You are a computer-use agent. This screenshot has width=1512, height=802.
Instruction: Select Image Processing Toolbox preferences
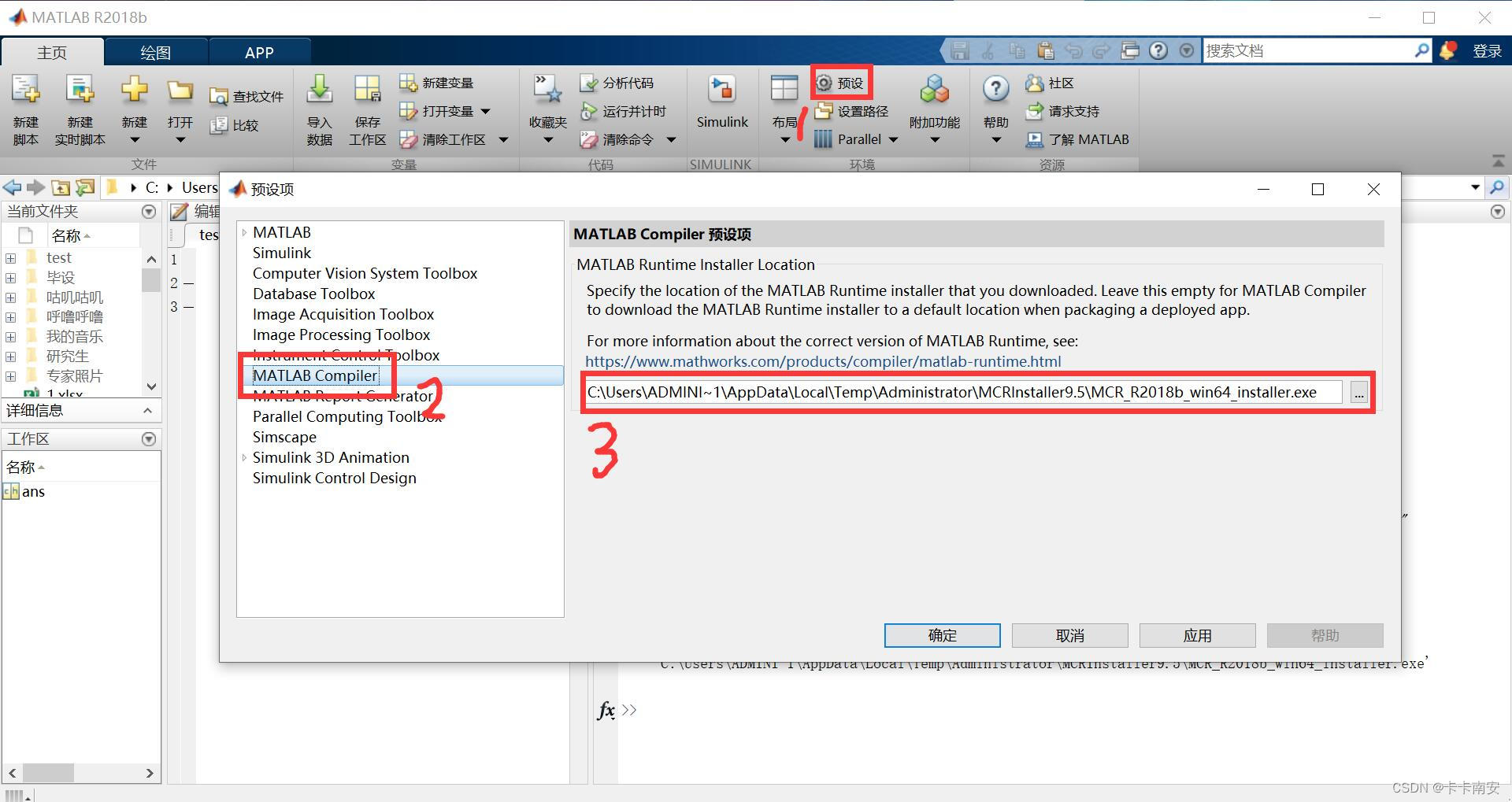[x=341, y=334]
